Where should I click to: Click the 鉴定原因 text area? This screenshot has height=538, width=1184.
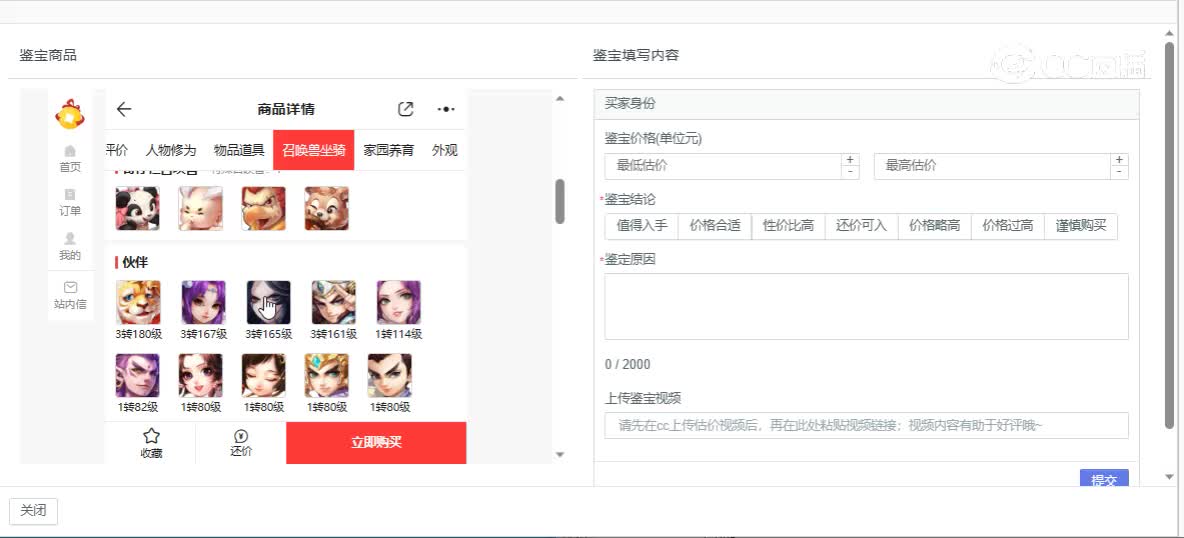[x=866, y=306]
